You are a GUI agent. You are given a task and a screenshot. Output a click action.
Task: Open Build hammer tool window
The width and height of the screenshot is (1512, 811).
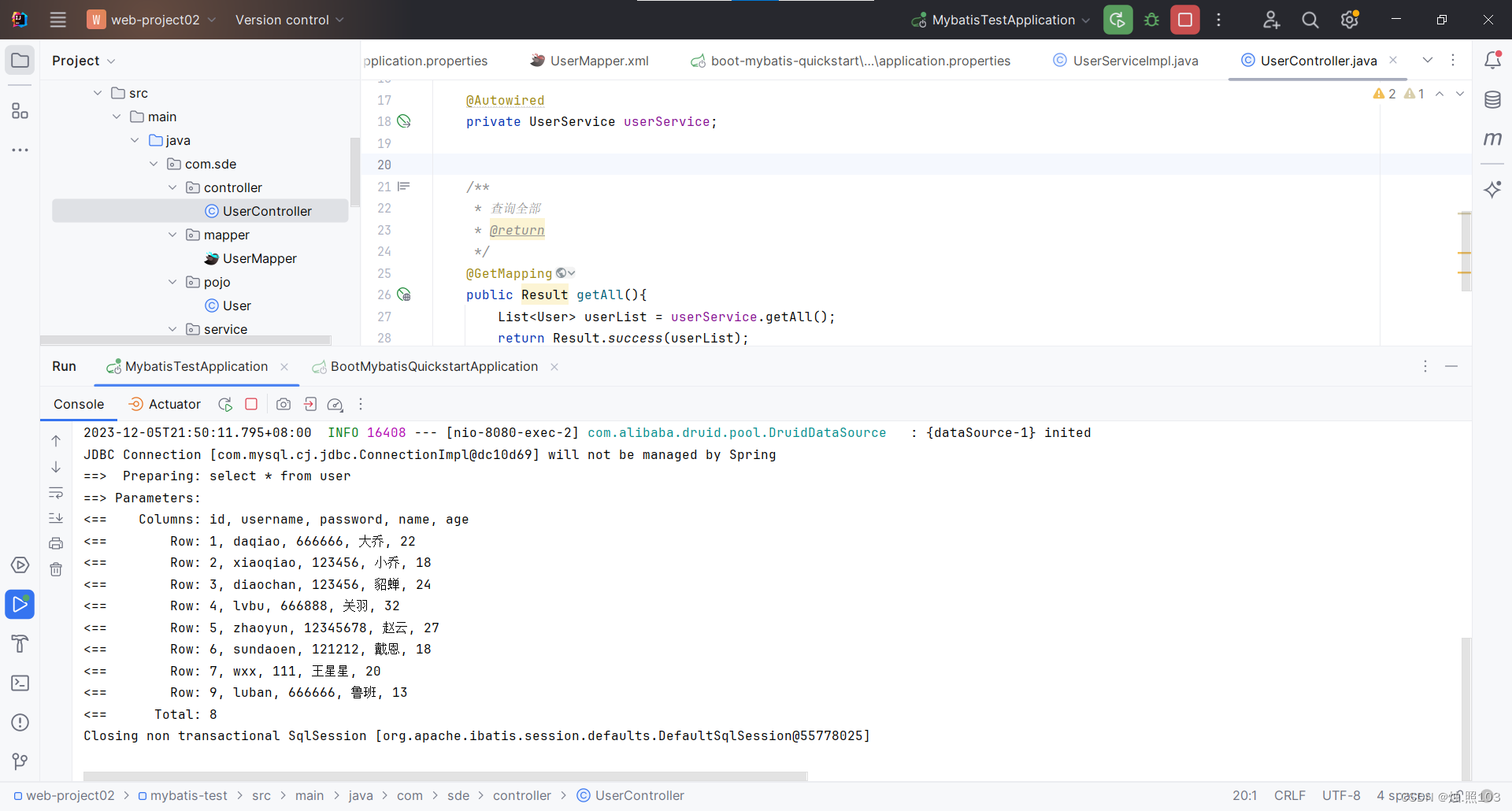[20, 643]
